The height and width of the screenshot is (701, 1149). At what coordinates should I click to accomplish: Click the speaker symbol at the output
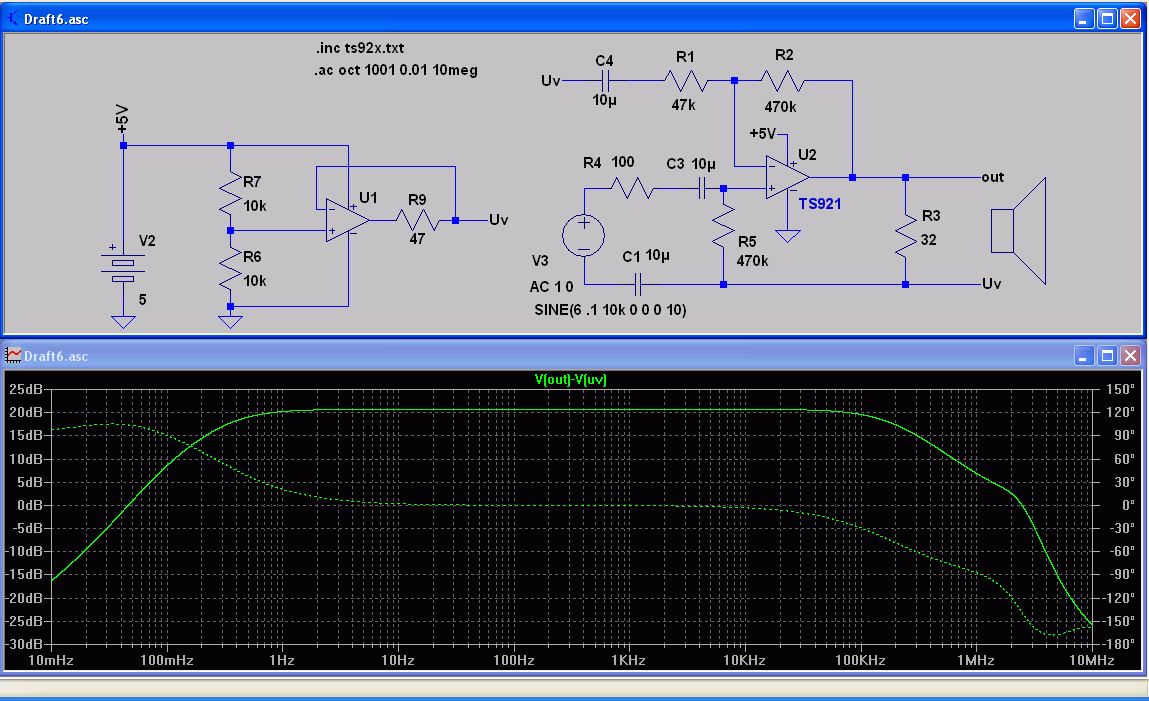click(1019, 231)
